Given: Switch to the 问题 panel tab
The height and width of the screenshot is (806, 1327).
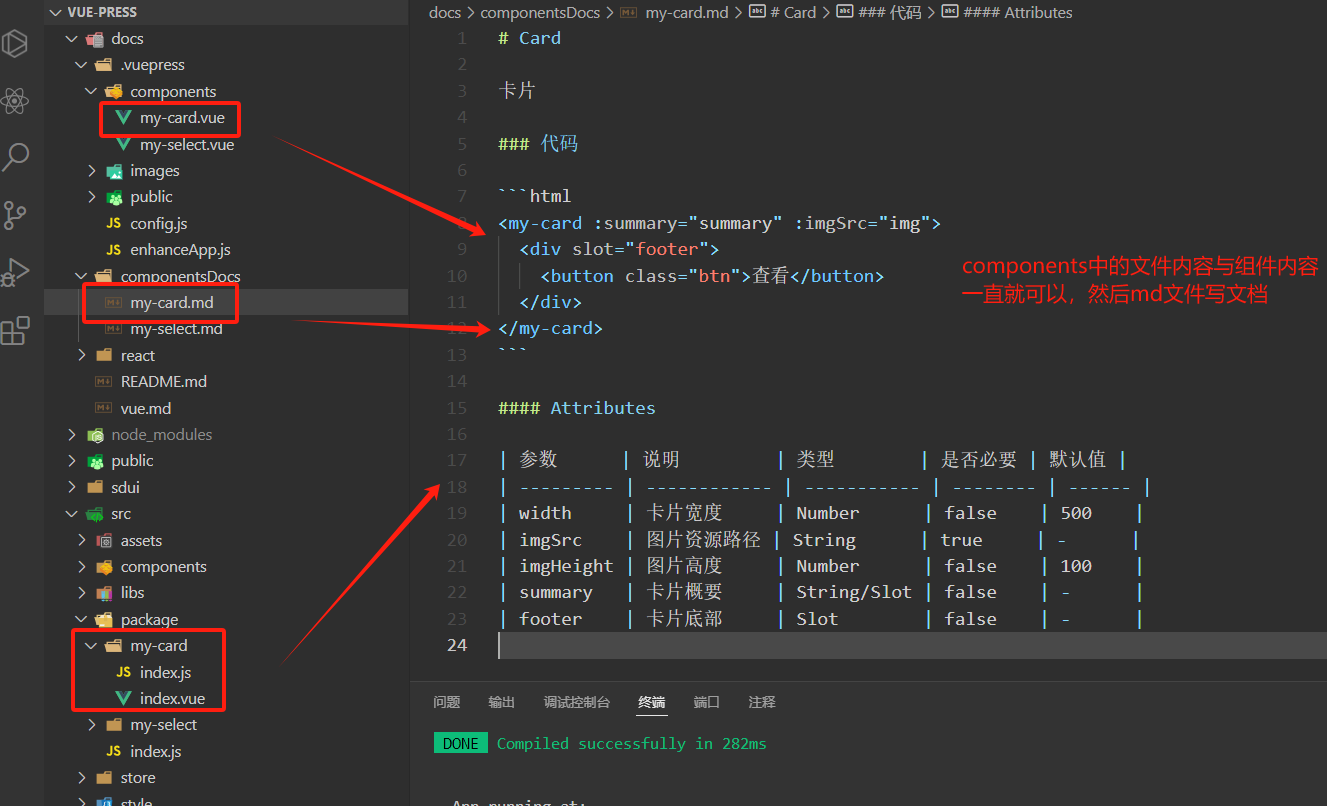Looking at the screenshot, I should tap(447, 702).
